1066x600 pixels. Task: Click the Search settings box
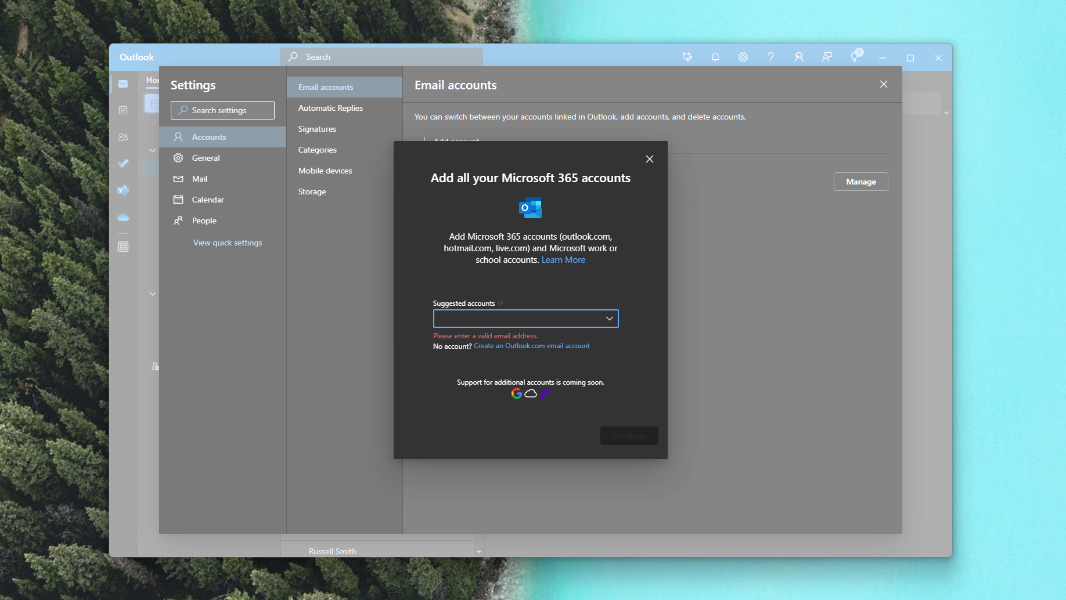[x=222, y=110]
